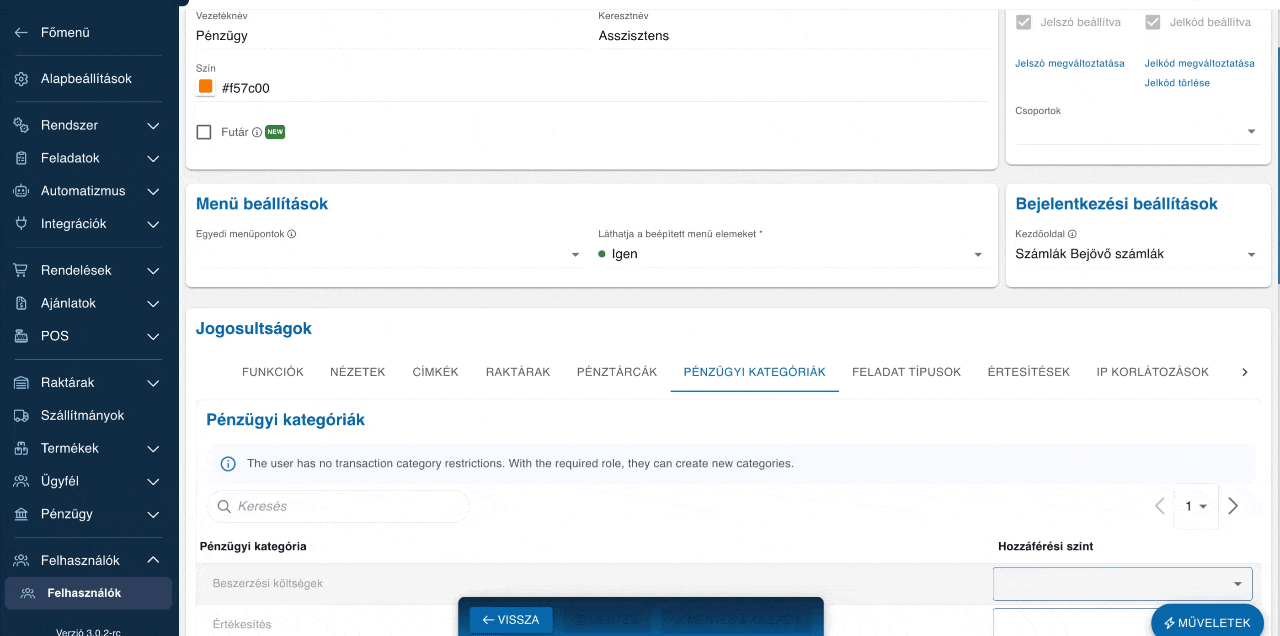Toggle the Jelszó beállítva checkbox
Screen dimensions: 1280x636
coord(1023,22)
